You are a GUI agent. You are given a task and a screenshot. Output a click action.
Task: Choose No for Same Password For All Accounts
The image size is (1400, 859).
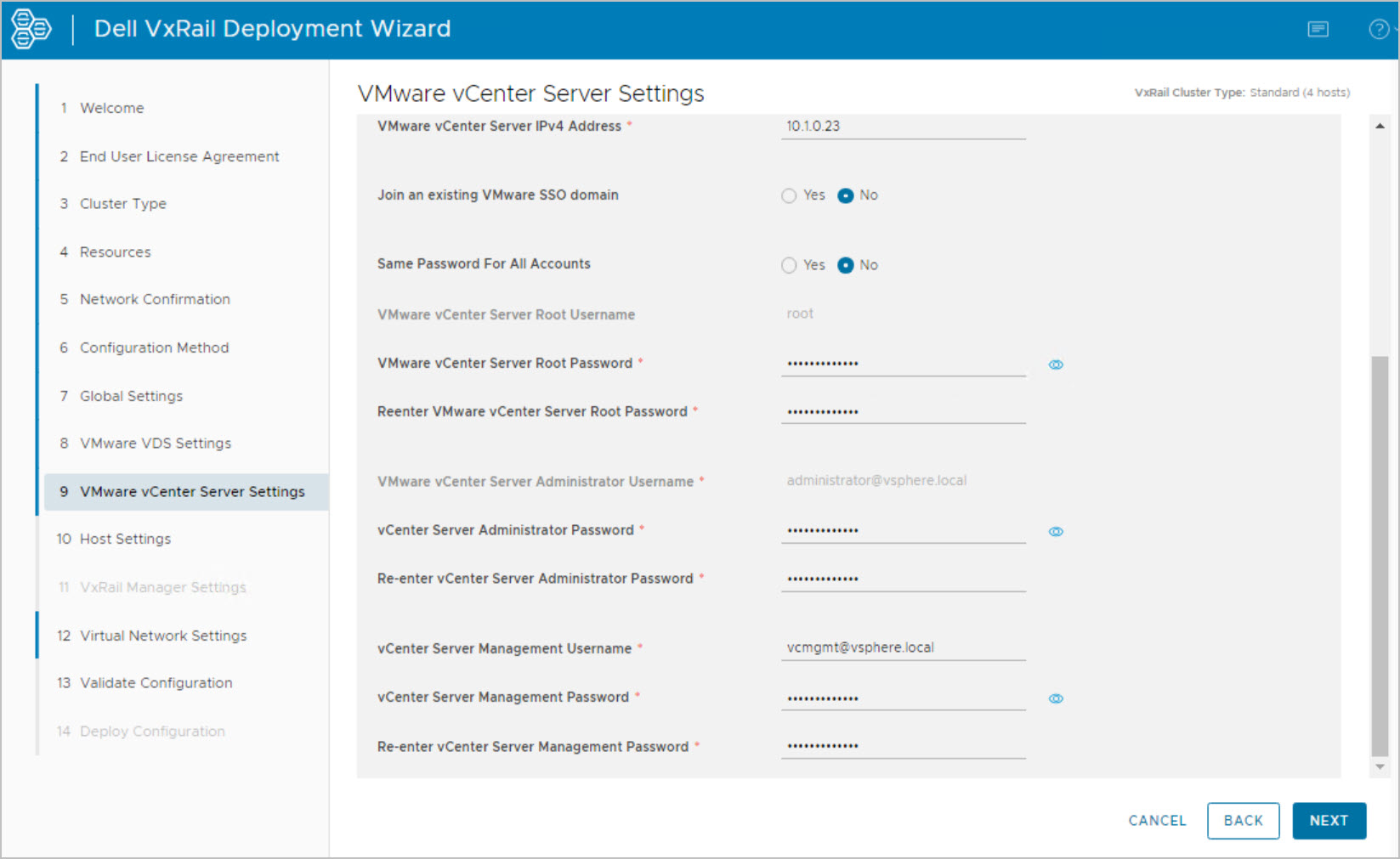(846, 266)
